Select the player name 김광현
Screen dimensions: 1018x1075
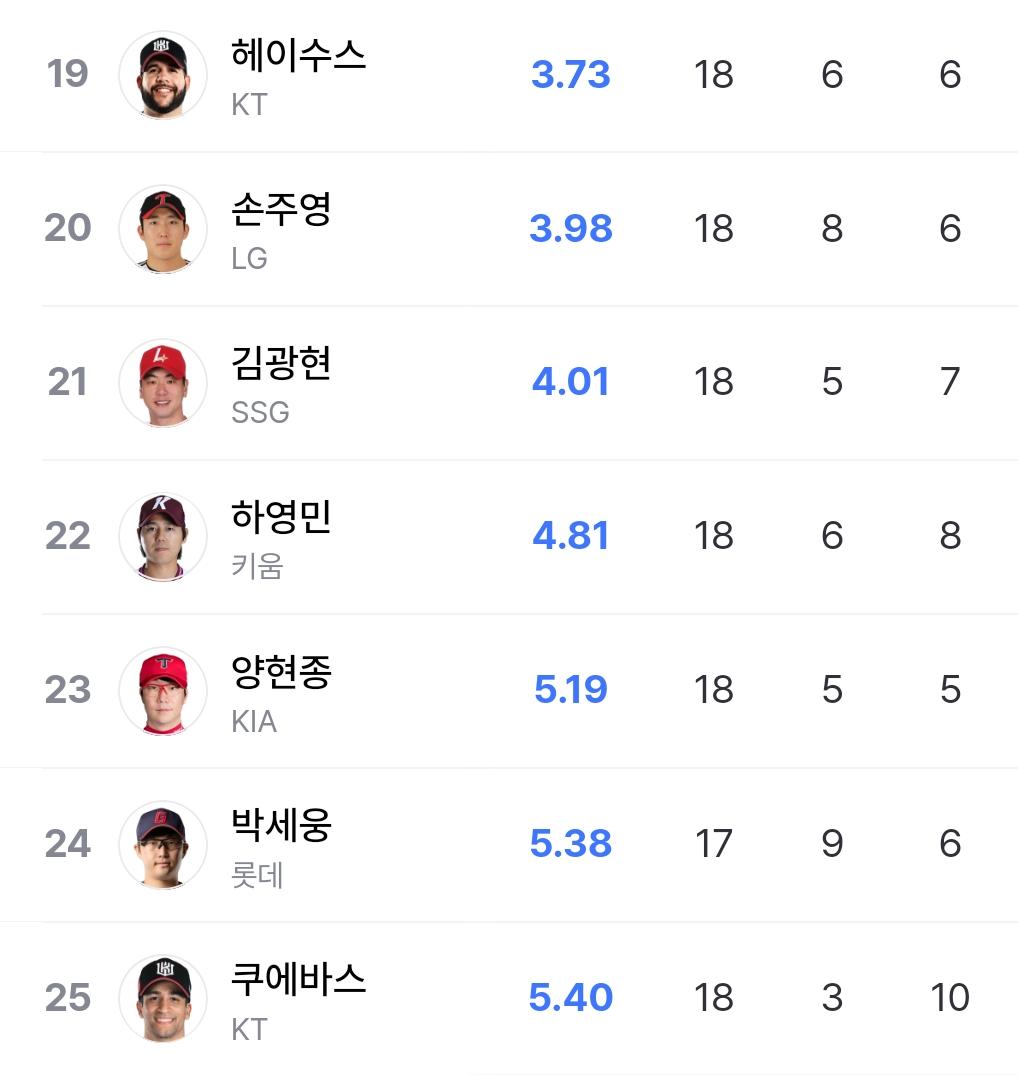(281, 363)
